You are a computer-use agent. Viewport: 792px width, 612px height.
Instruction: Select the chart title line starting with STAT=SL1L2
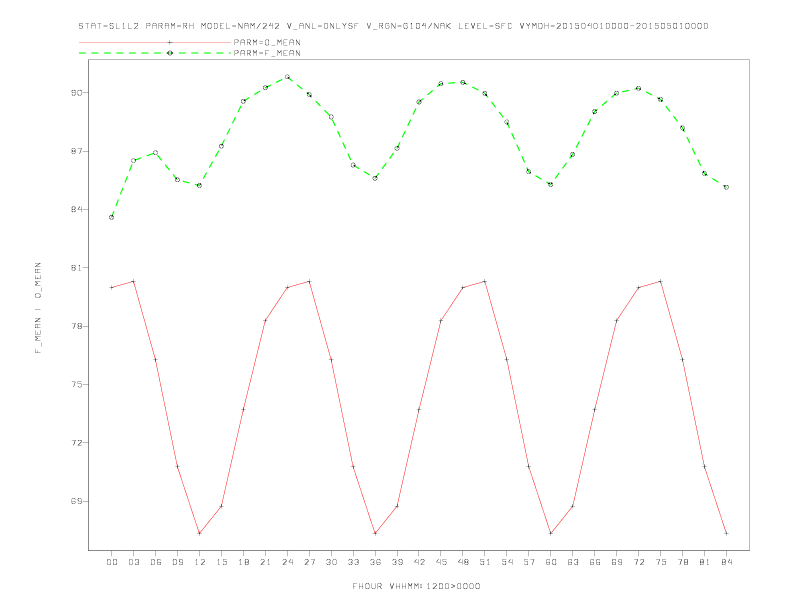393,26
